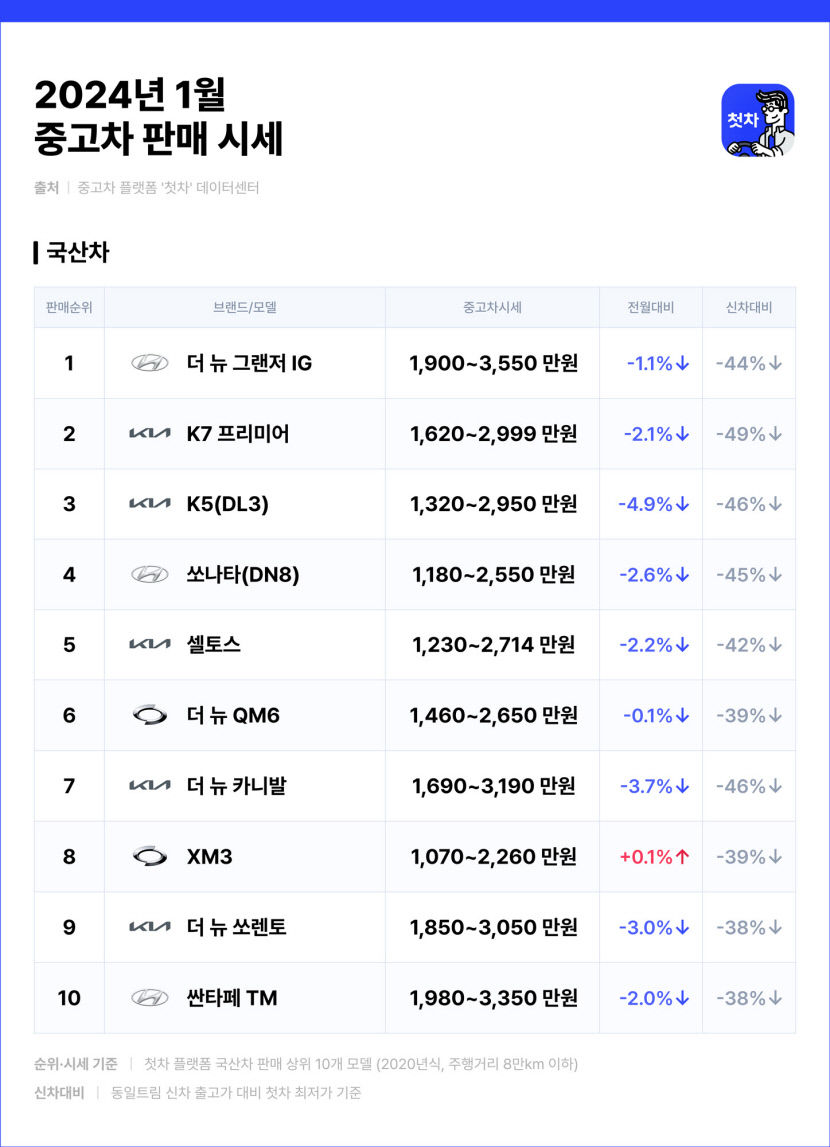Click the 첫차 app logo icon
Viewport: 830px width, 1147px height.
[x=757, y=120]
